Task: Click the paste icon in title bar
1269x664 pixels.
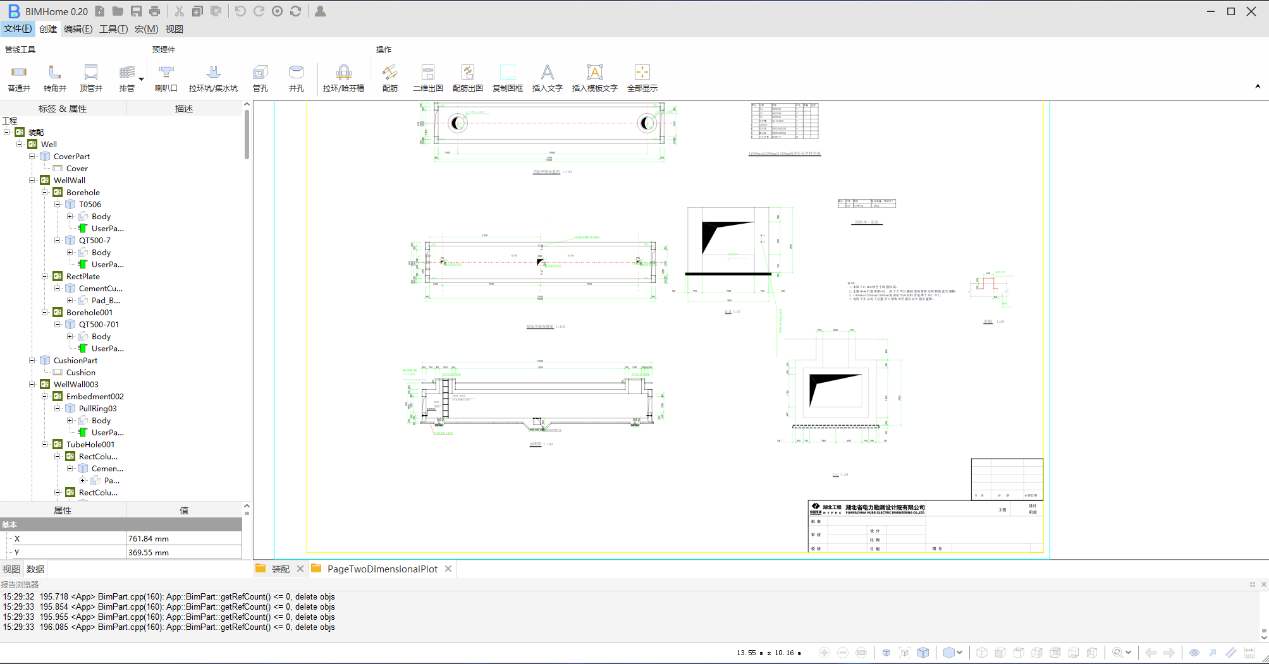Action: click(x=215, y=11)
